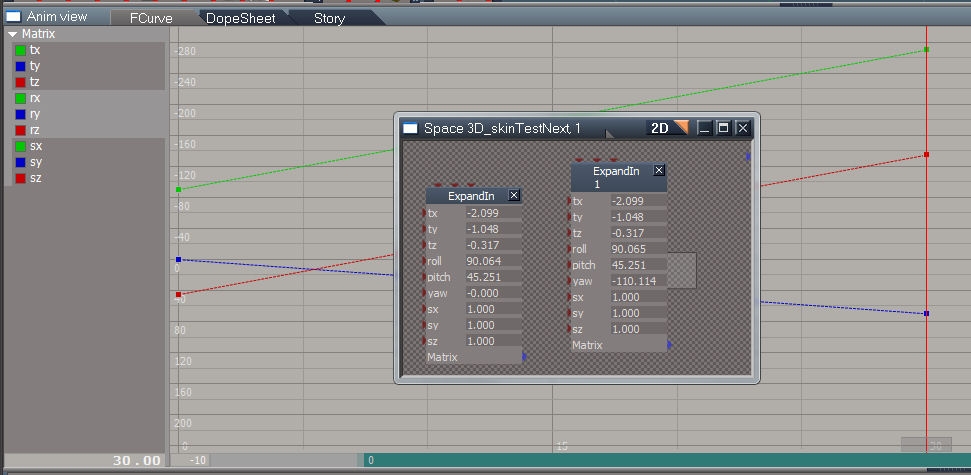Edit the sz value in ExpandIn node
This screenshot has width=971, height=475.
494,341
